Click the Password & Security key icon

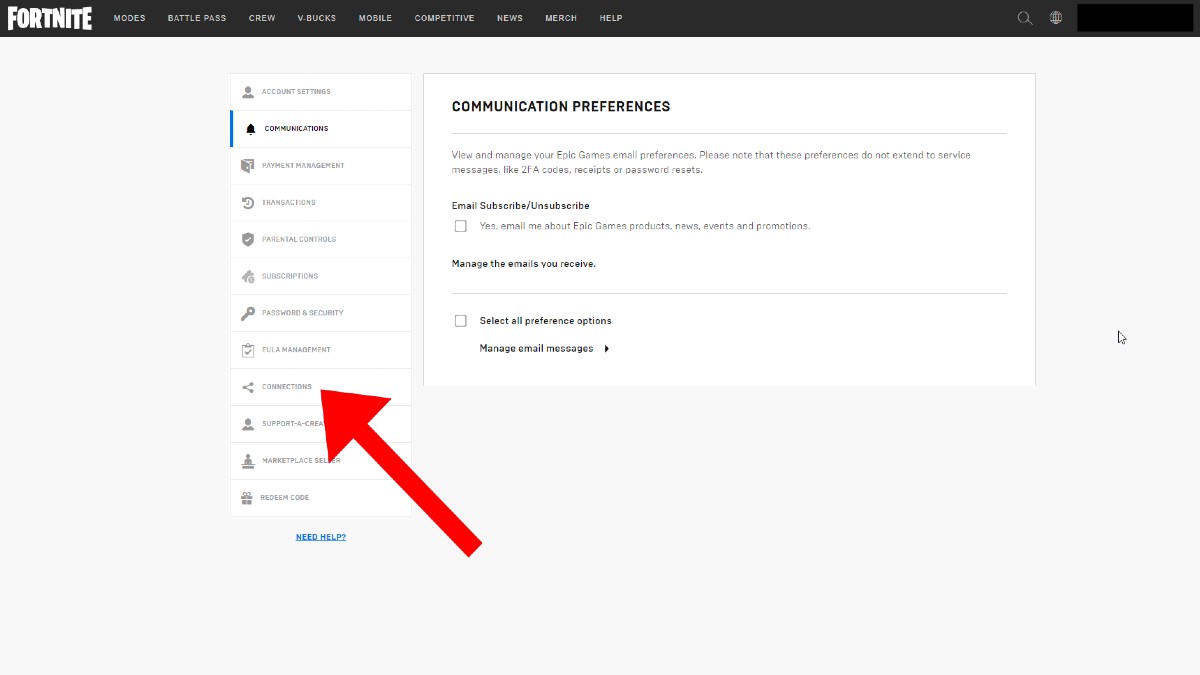pos(248,313)
